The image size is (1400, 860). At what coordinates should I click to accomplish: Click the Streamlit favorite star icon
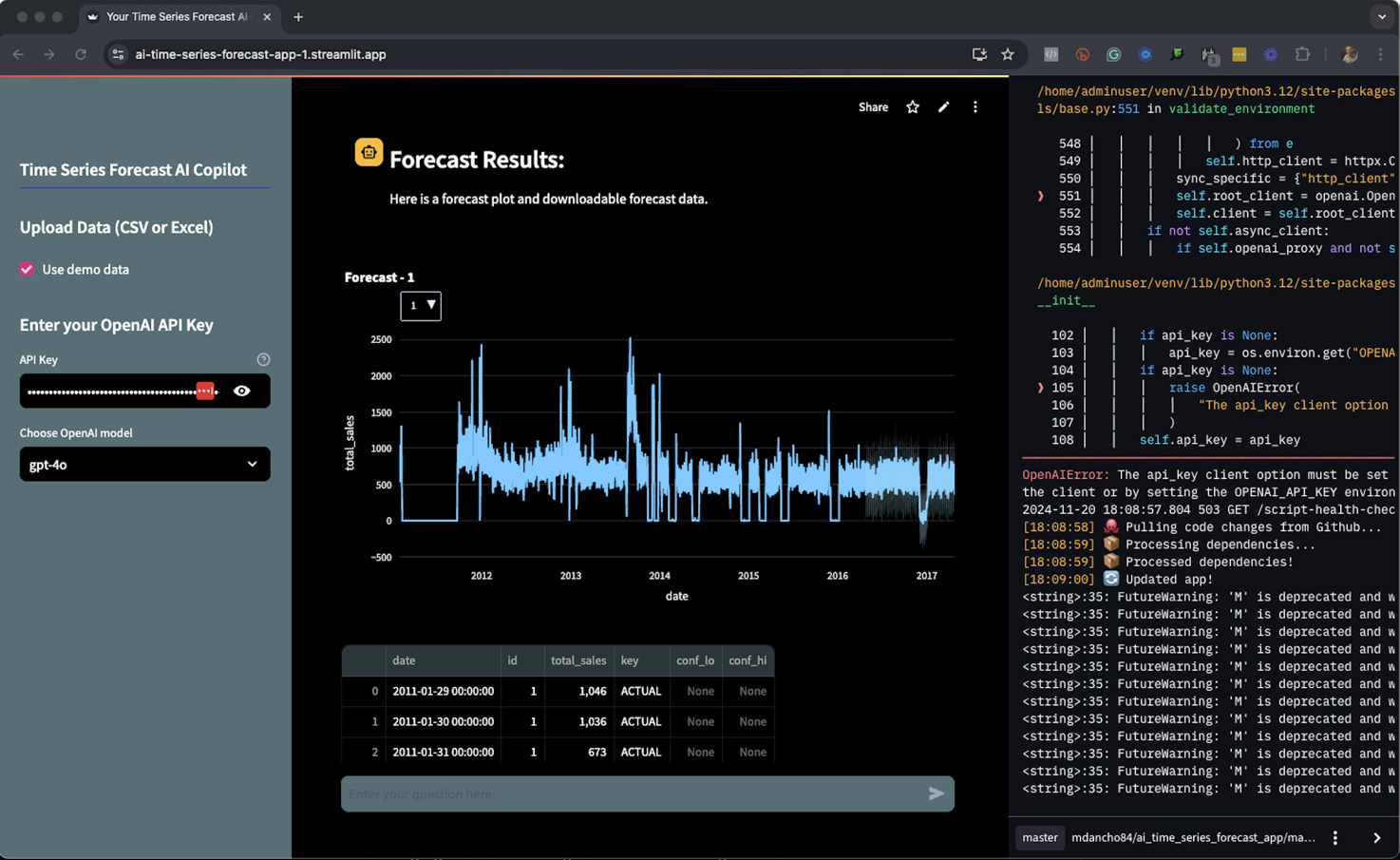(x=913, y=107)
